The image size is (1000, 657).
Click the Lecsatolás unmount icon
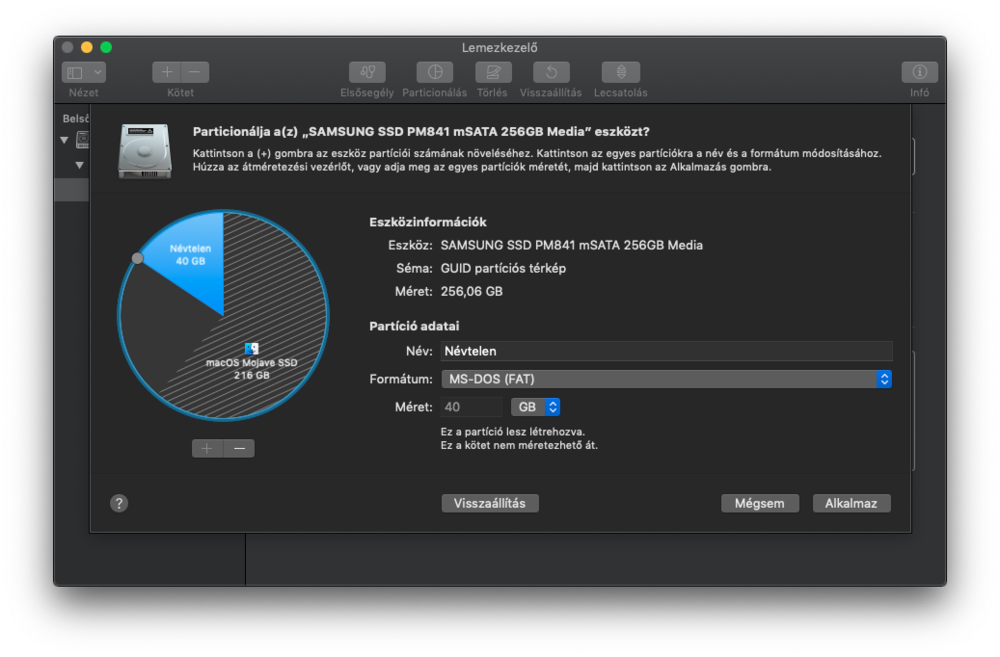pos(621,73)
